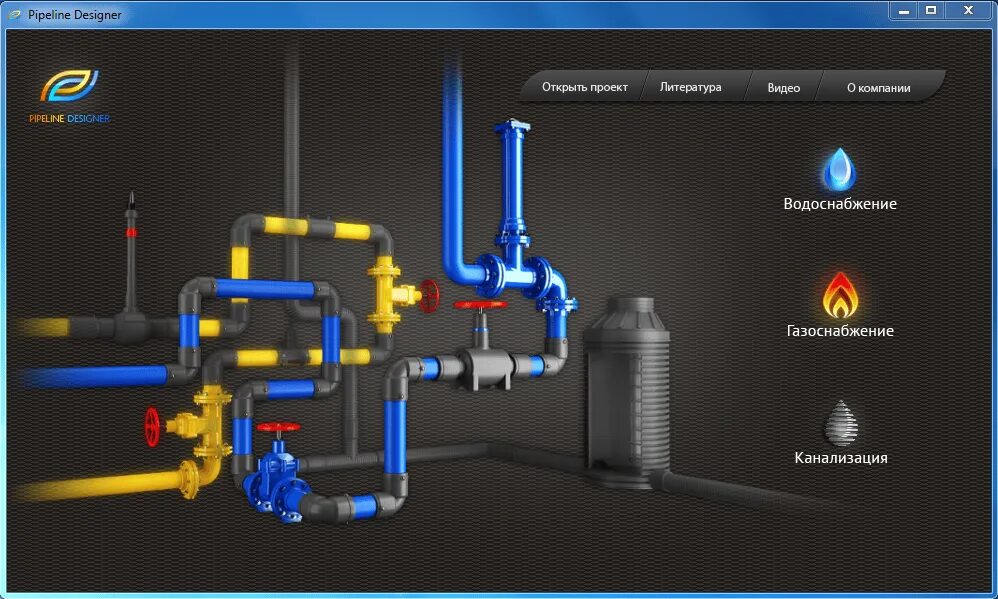
Task: Close the Pipeline Designer window
Action: (969, 10)
